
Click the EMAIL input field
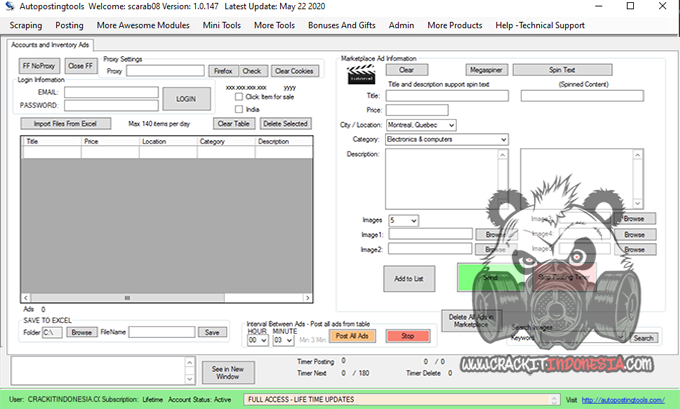(111, 92)
